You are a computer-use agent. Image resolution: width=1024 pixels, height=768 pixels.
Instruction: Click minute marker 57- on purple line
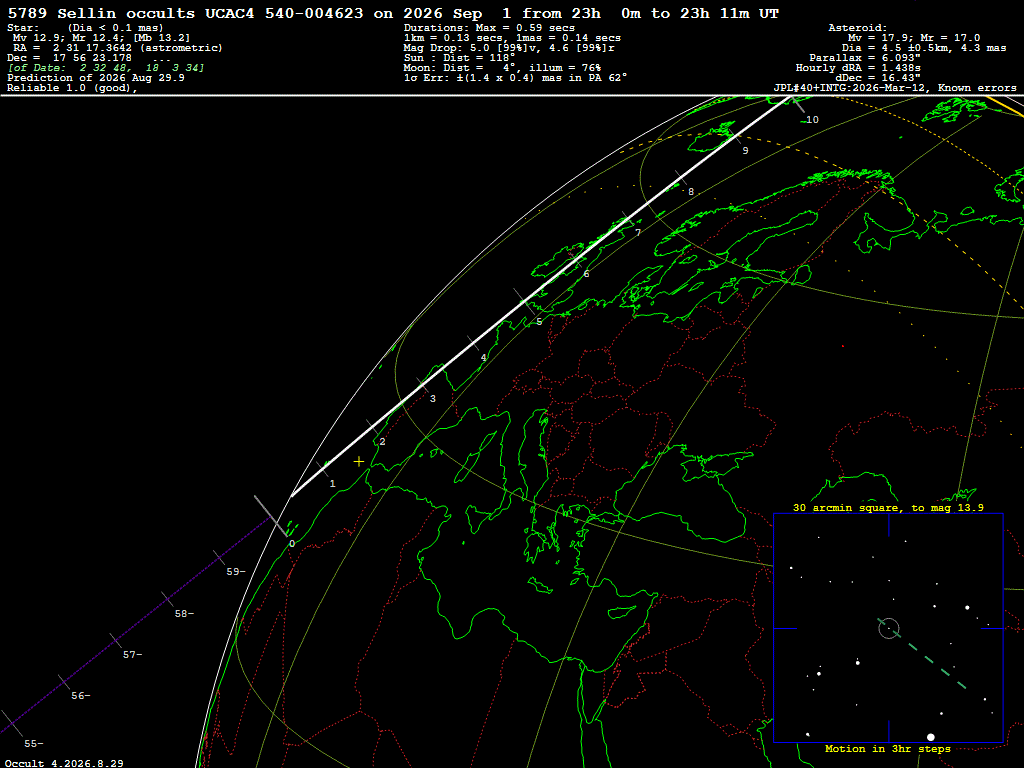coord(133,654)
